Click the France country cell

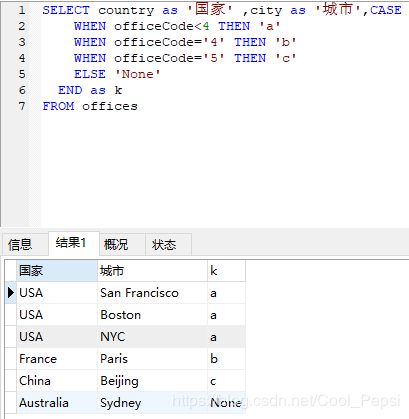click(57, 359)
